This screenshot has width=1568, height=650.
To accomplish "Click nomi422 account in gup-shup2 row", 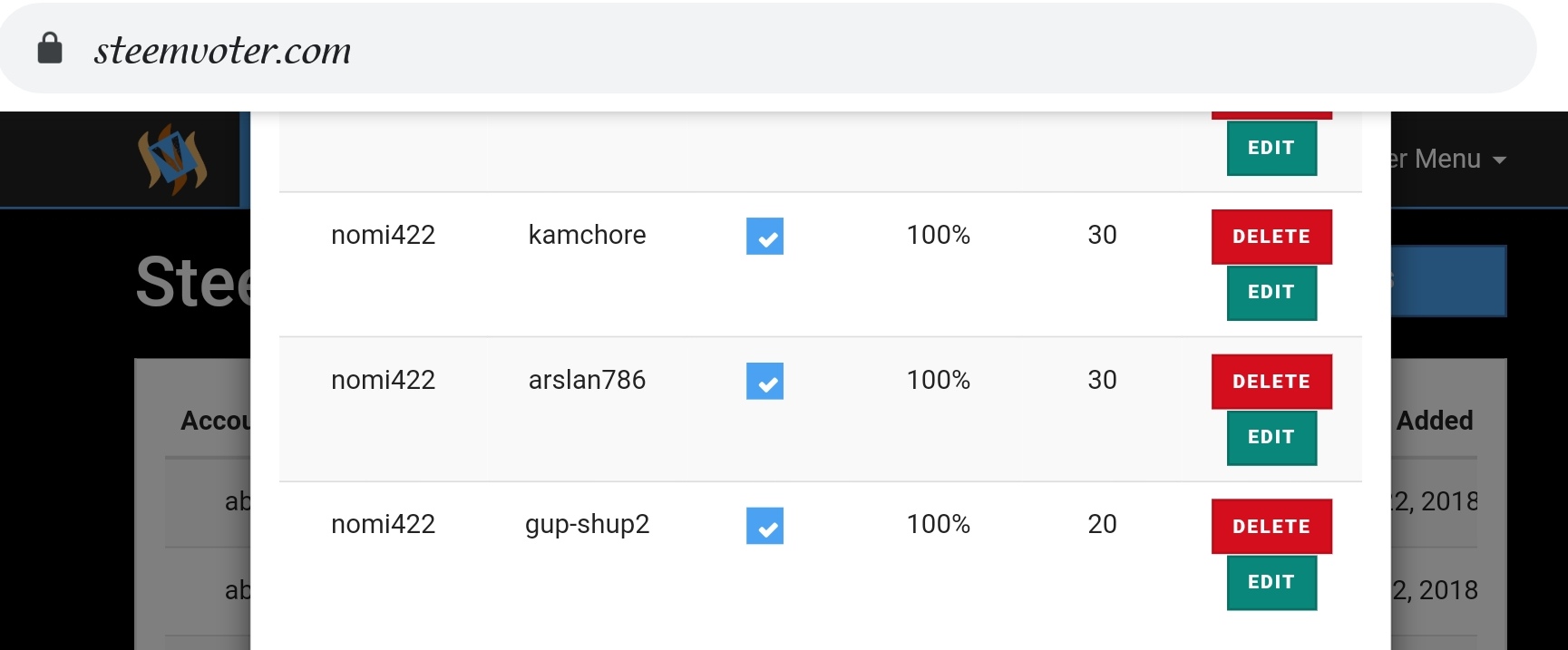I will coord(383,524).
